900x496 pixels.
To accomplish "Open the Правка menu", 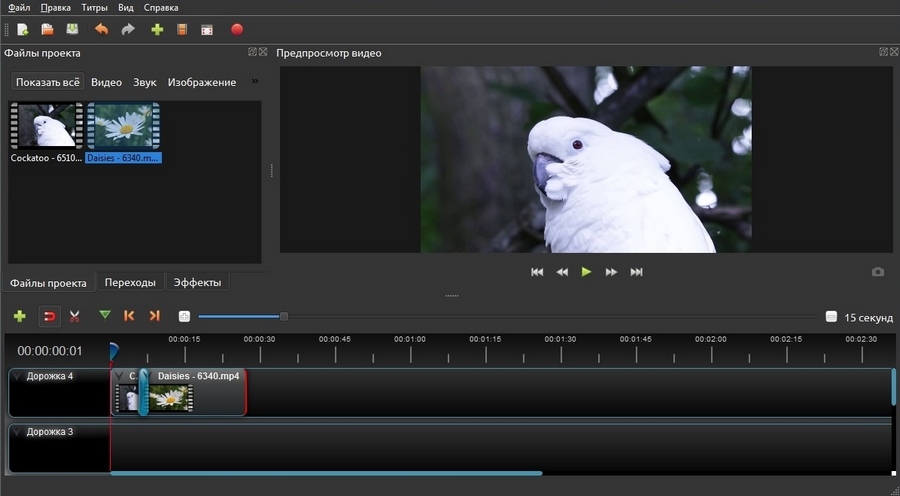I will tap(56, 7).
